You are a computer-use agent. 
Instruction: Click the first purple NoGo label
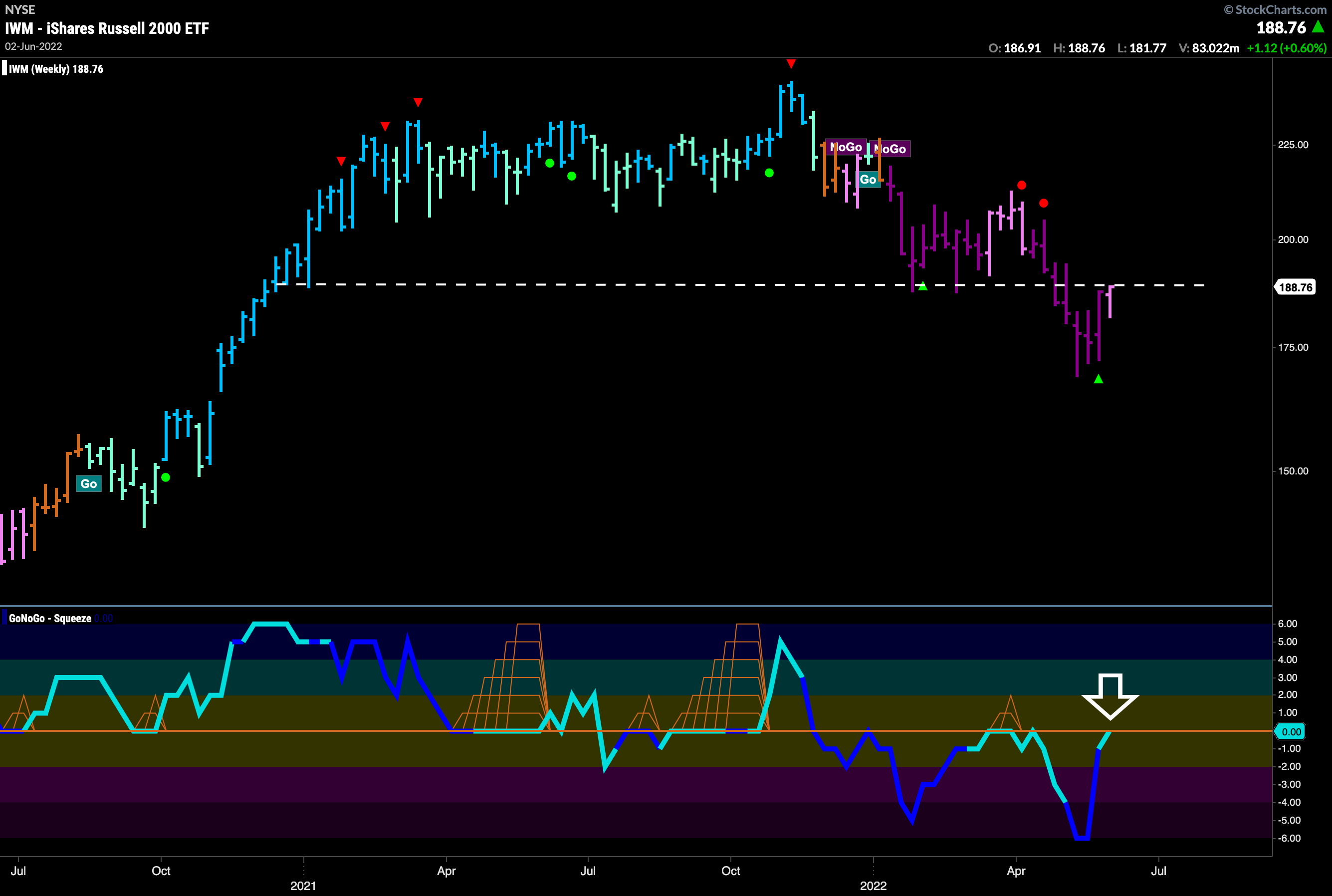(x=846, y=147)
